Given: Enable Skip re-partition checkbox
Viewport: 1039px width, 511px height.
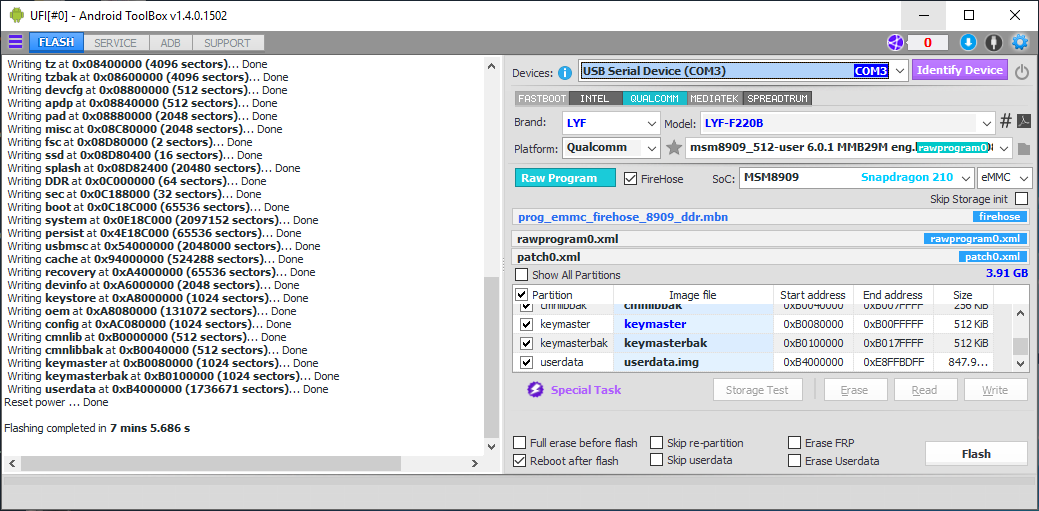Looking at the screenshot, I should 656,443.
